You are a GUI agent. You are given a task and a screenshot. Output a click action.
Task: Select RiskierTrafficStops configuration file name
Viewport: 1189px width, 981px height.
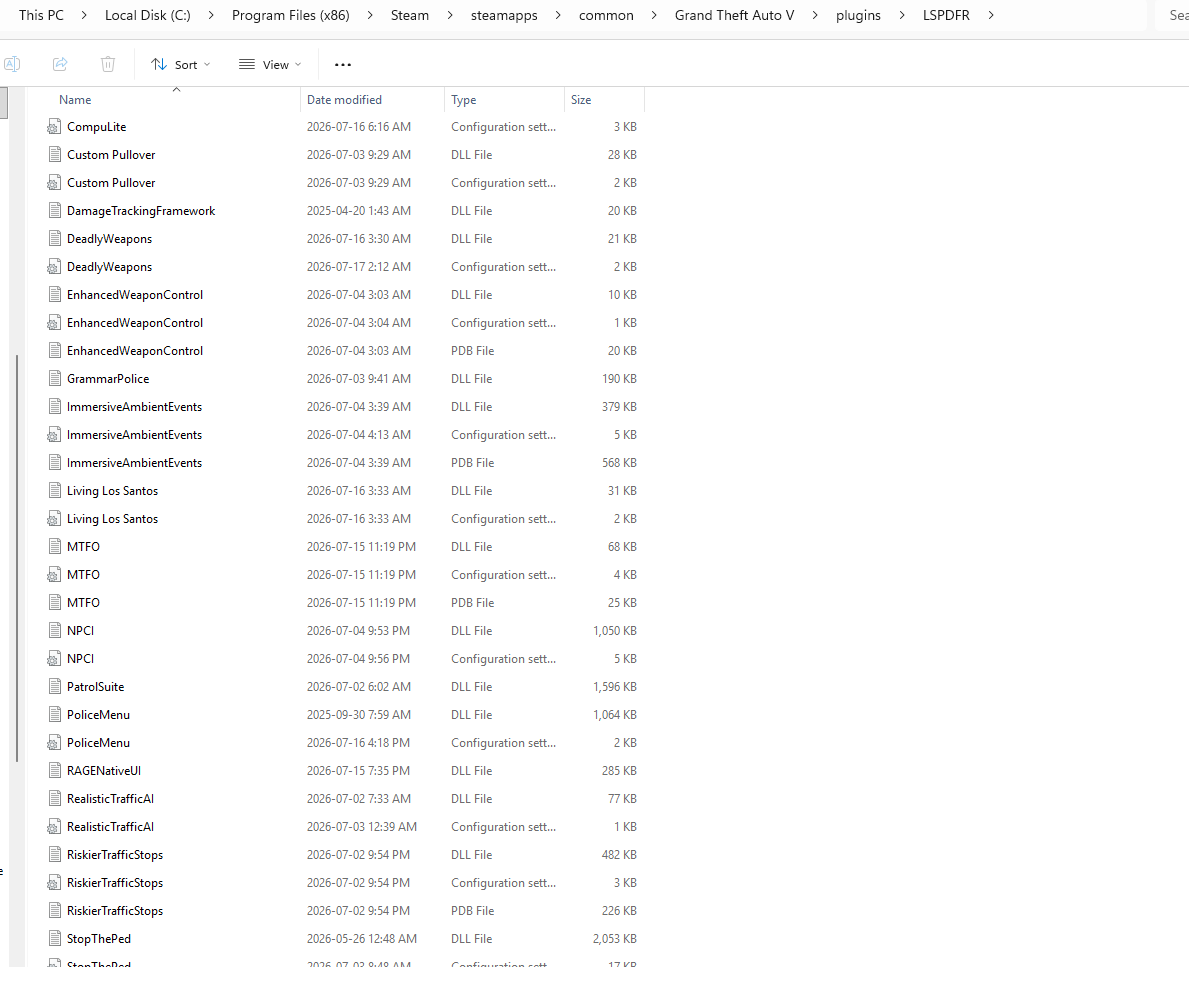(115, 883)
